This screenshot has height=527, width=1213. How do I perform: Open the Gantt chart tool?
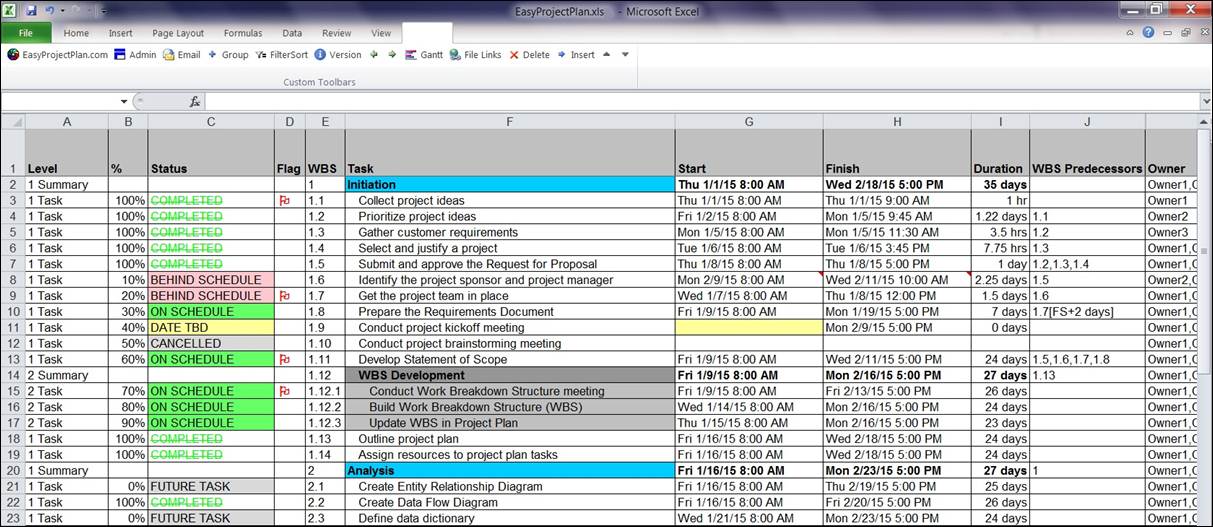[424, 55]
